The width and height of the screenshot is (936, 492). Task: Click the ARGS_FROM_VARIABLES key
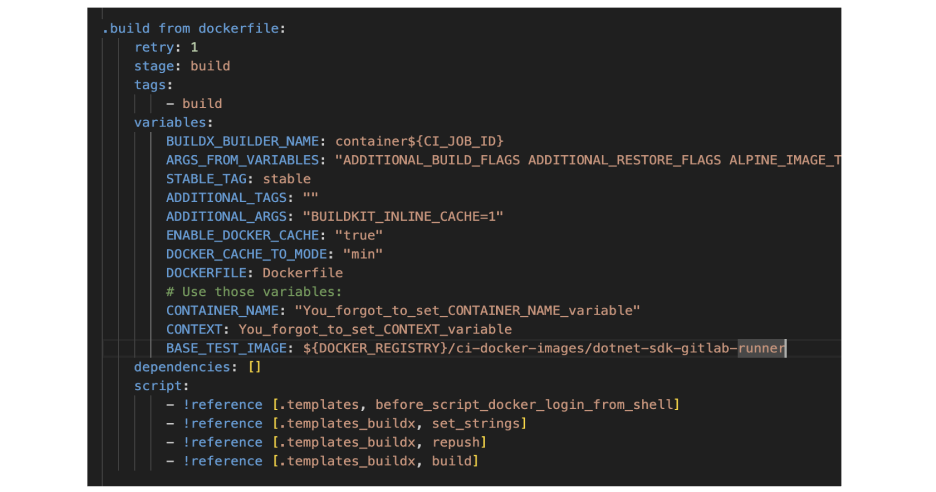click(x=242, y=160)
